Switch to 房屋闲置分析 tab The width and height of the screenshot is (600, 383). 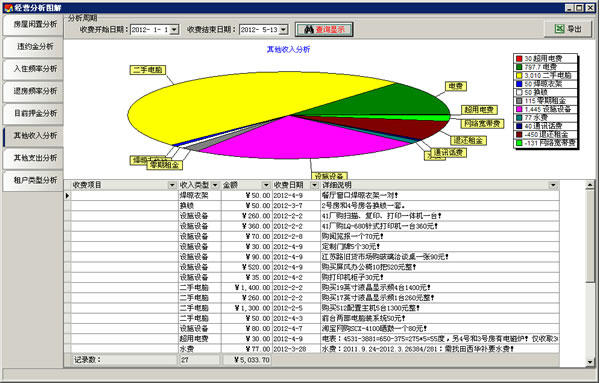click(x=34, y=24)
